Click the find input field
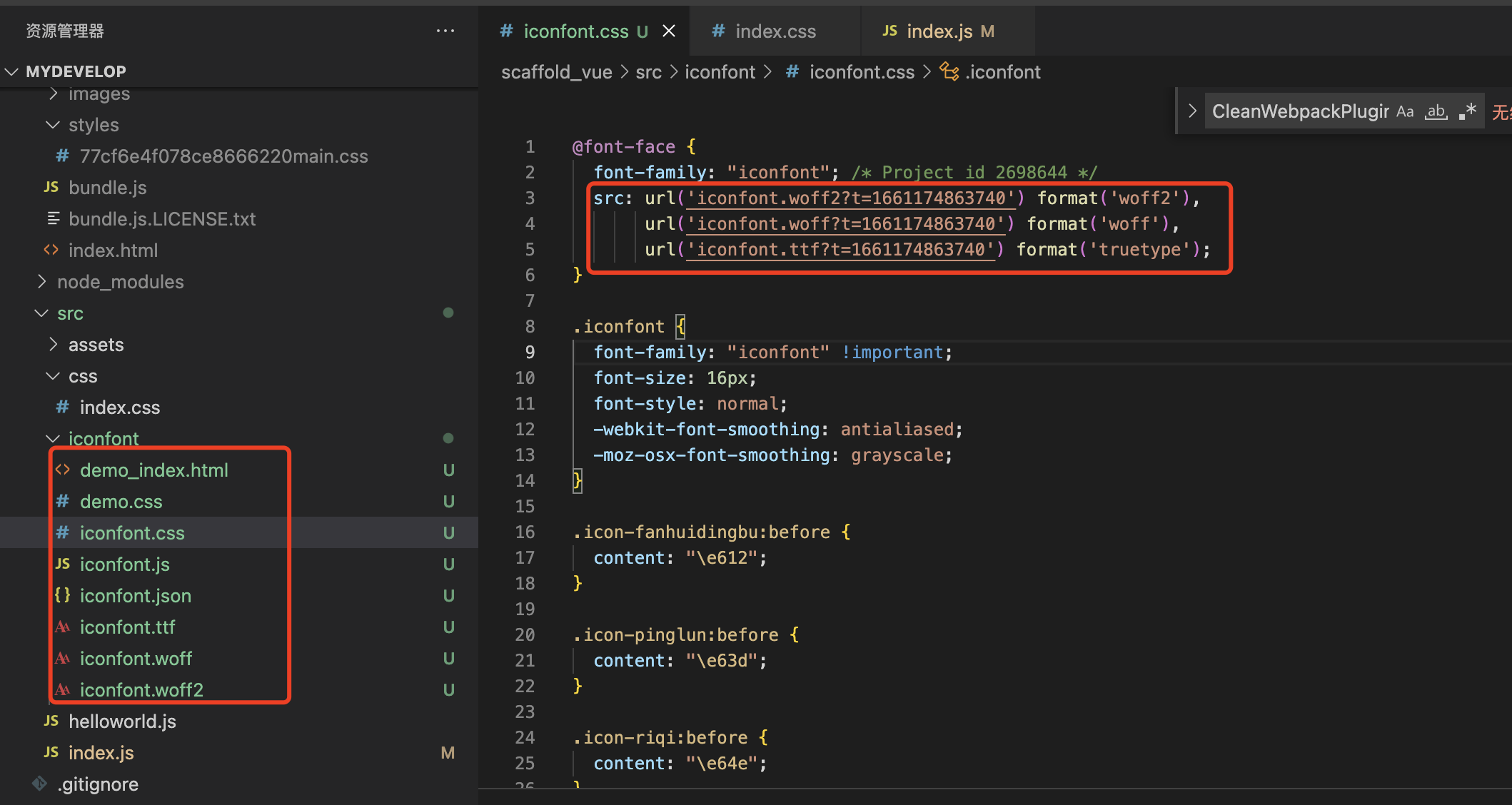Screen dimensions: 1512x805 (1299, 111)
